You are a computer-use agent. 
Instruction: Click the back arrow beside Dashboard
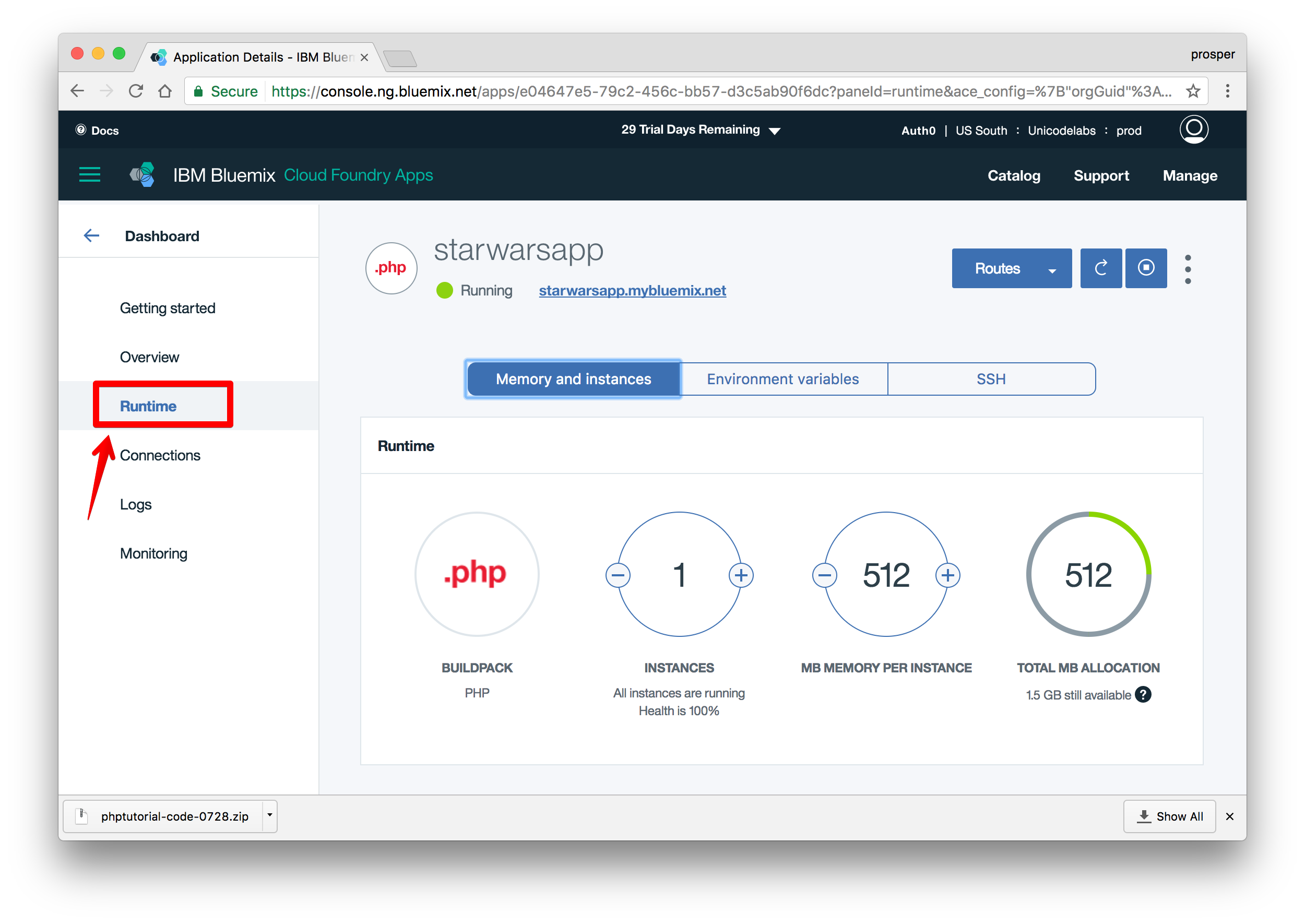[x=91, y=235]
